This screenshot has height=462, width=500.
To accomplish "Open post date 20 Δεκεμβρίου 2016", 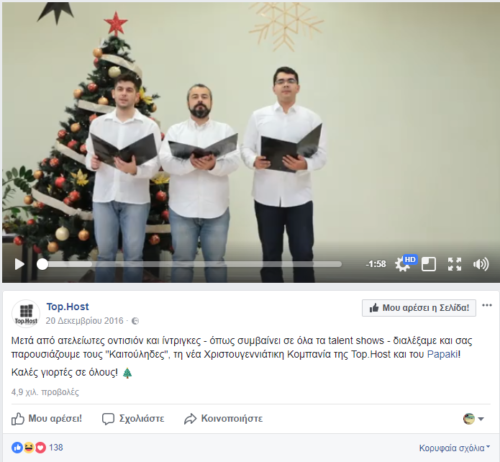I will pos(84,321).
